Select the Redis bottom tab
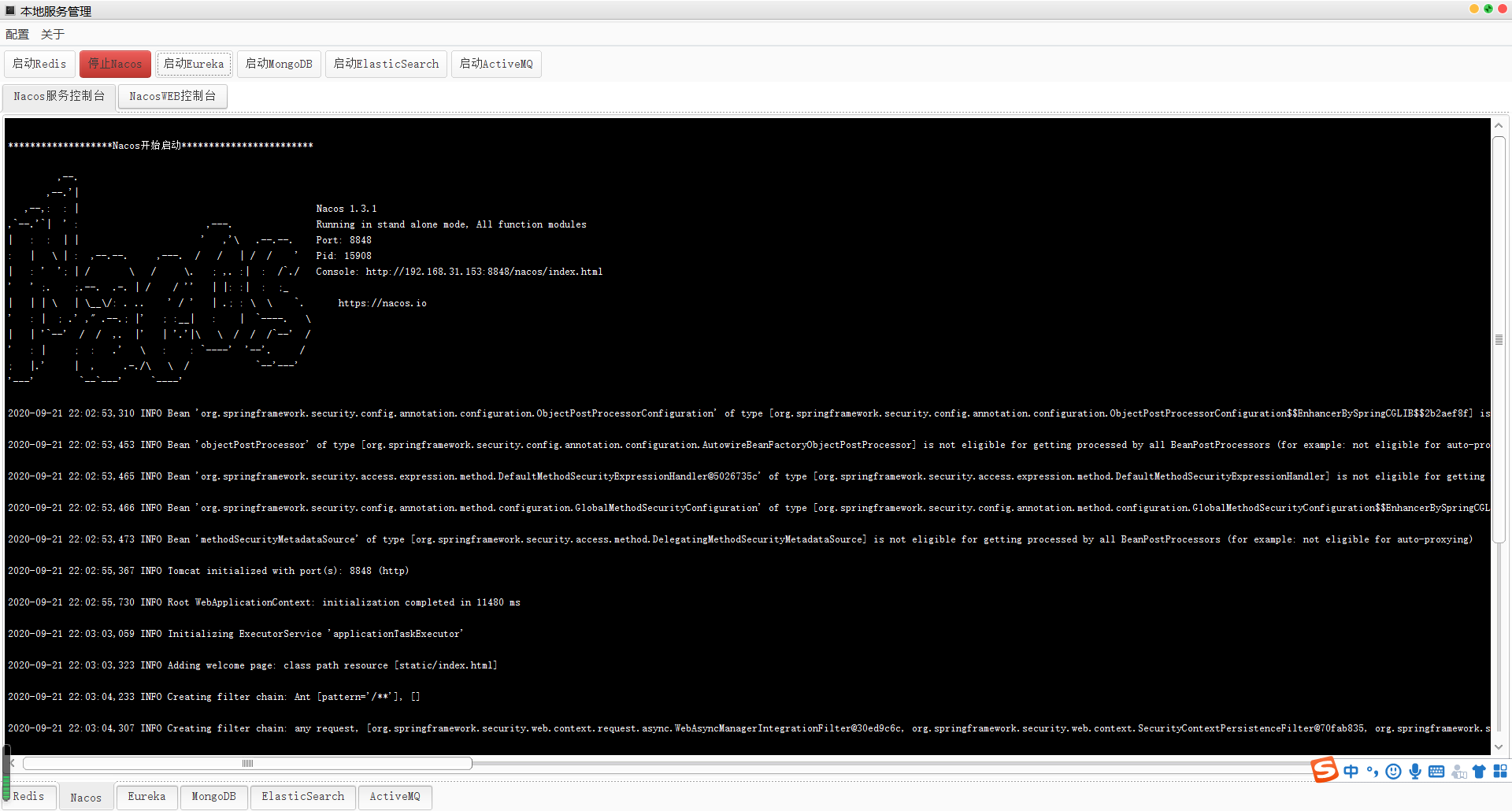This screenshot has height=811, width=1512. (29, 797)
